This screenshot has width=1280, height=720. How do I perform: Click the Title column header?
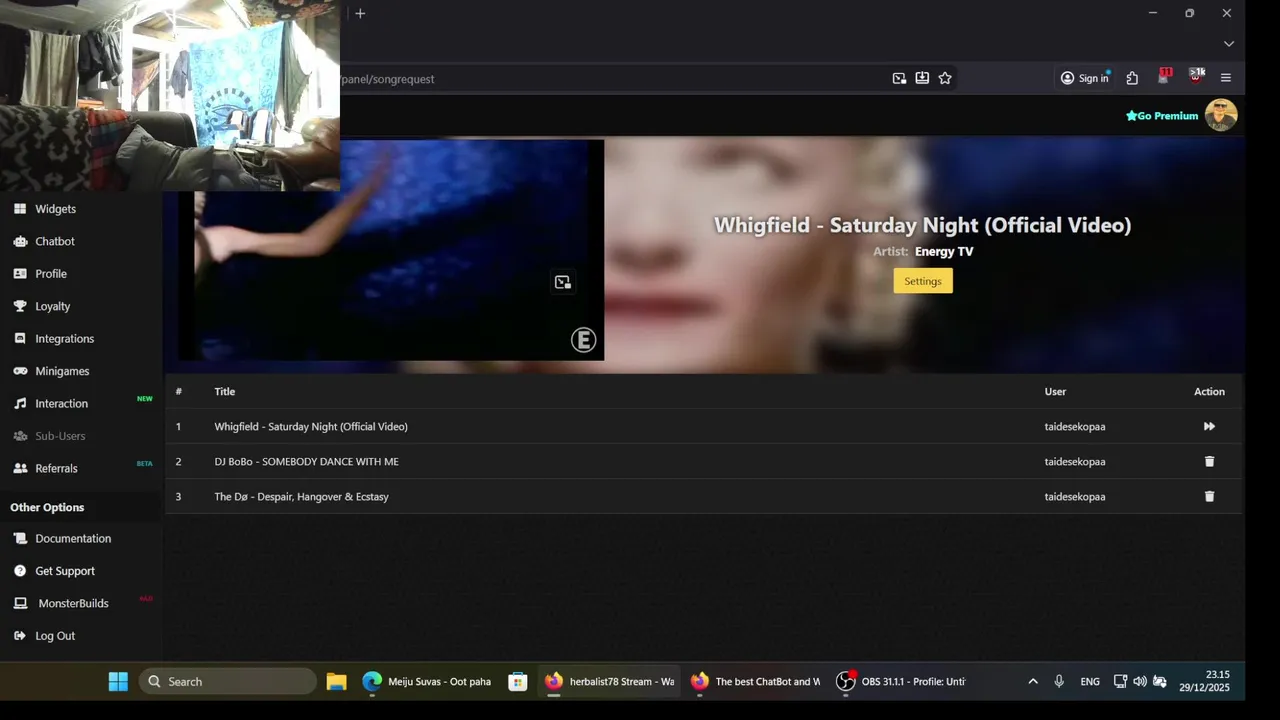[x=224, y=391]
